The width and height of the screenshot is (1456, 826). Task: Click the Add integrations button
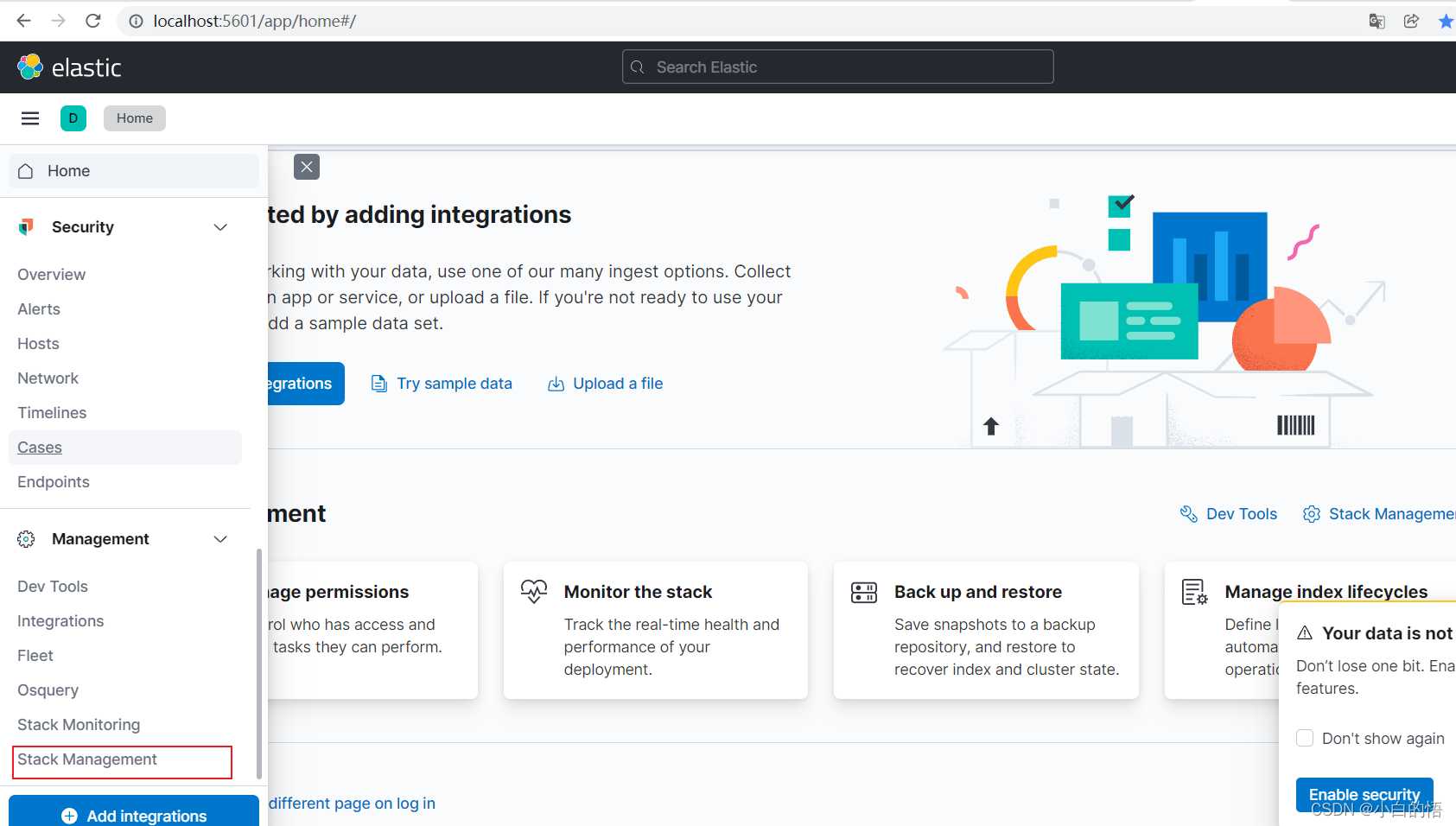(x=134, y=813)
